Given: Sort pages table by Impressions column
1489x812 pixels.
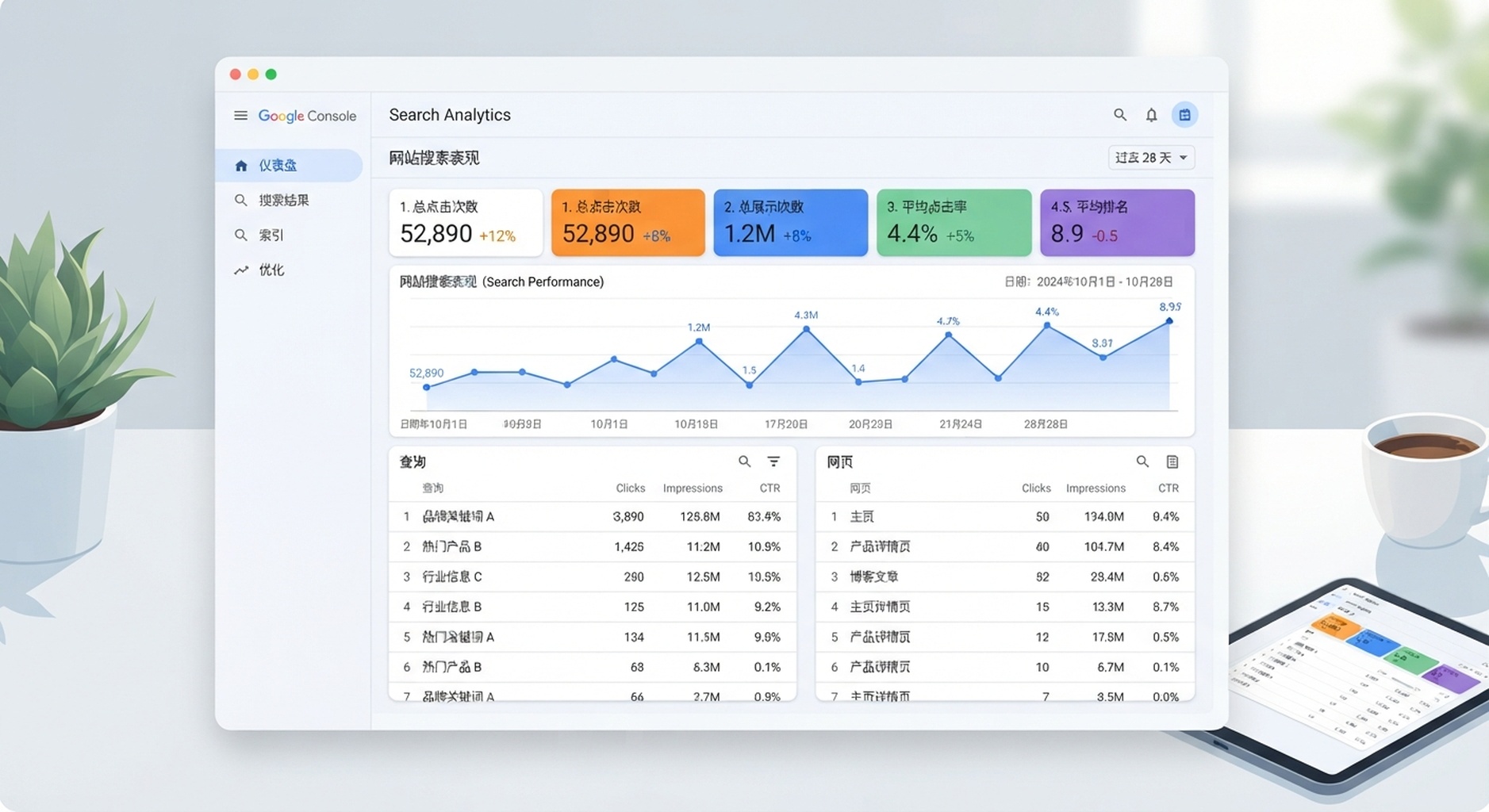Looking at the screenshot, I should pos(1096,488).
